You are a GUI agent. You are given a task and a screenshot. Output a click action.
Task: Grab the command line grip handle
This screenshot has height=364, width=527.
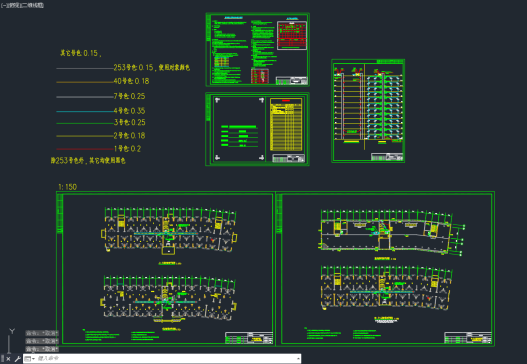coord(2,359)
